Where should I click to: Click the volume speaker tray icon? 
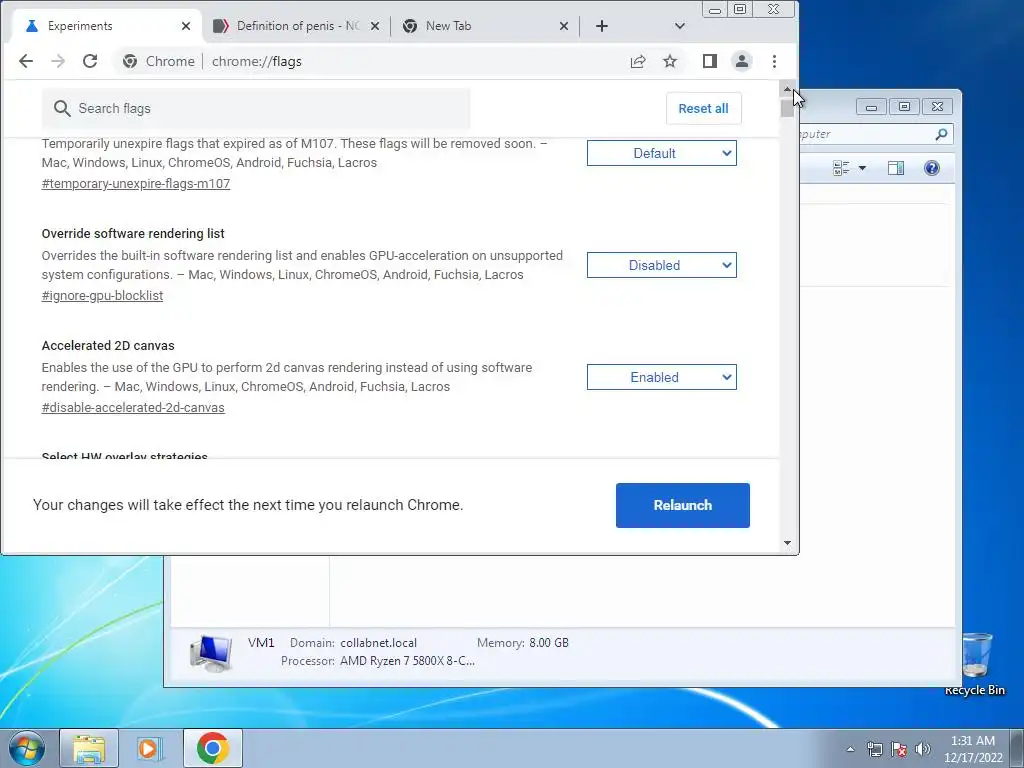pos(923,749)
